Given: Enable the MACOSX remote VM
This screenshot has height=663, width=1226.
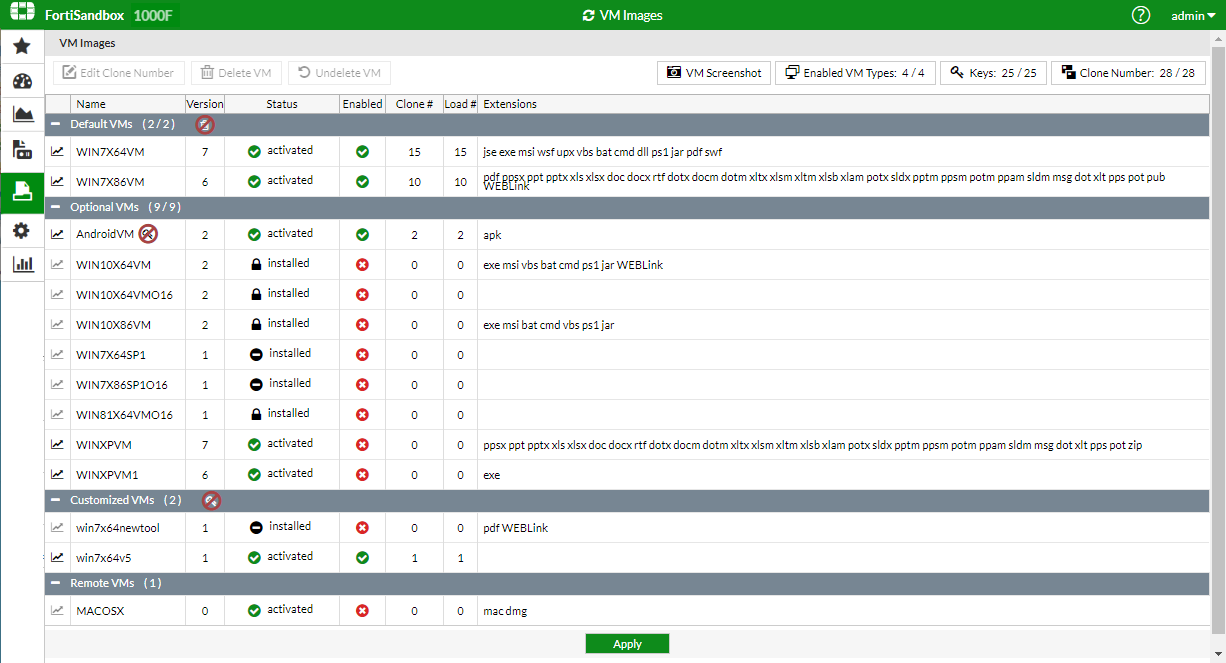Looking at the screenshot, I should [x=362, y=611].
